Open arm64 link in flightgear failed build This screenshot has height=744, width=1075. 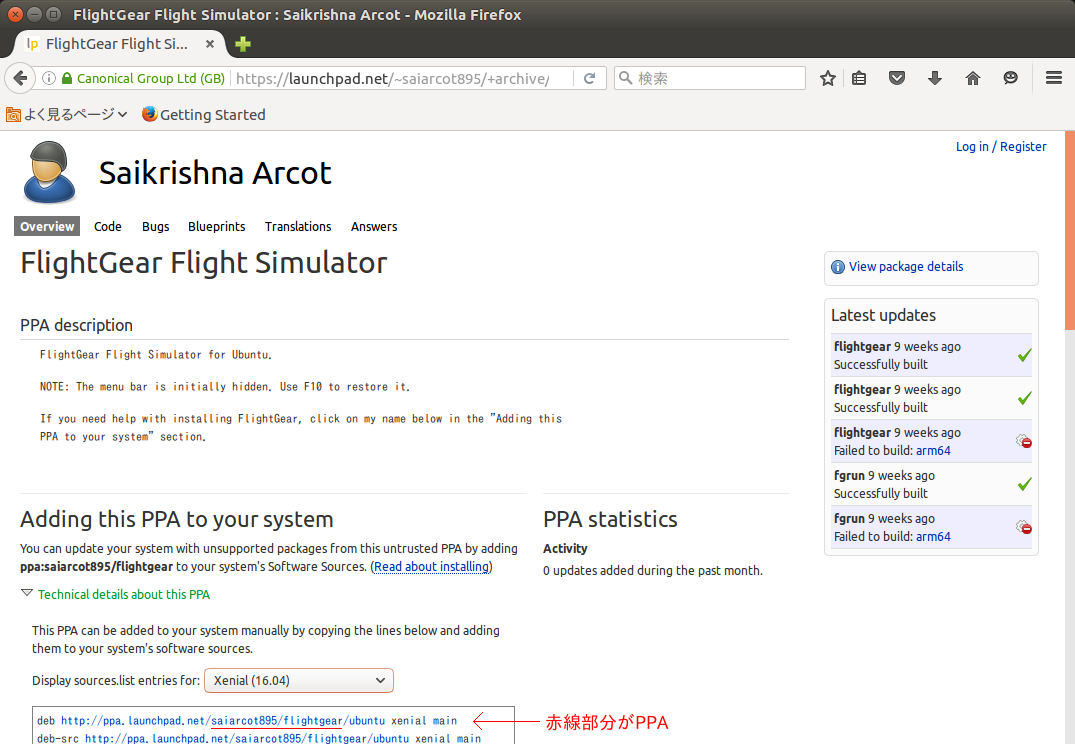coord(933,451)
